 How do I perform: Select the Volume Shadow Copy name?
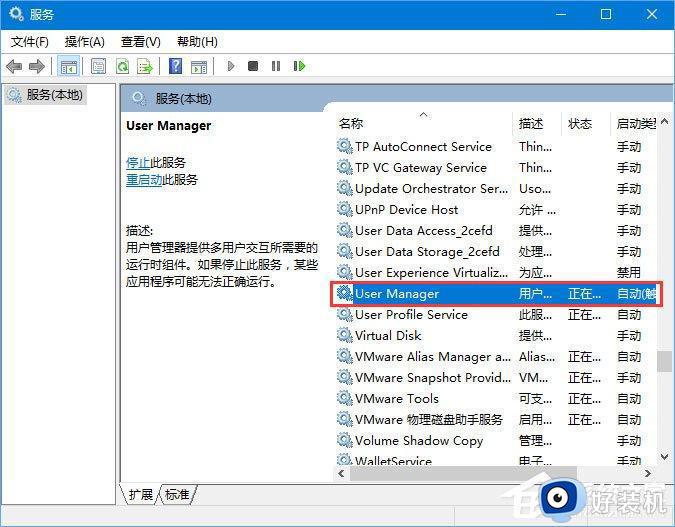pos(419,440)
